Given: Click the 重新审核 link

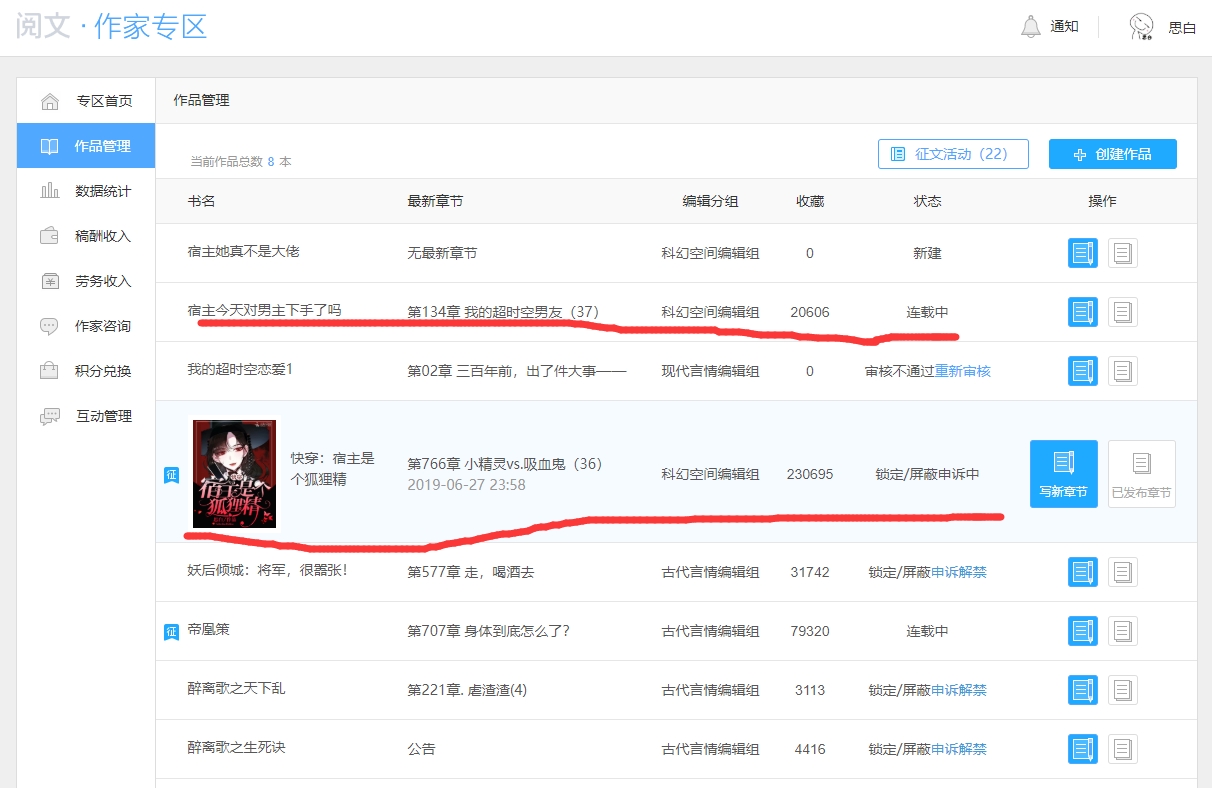Looking at the screenshot, I should 962,371.
